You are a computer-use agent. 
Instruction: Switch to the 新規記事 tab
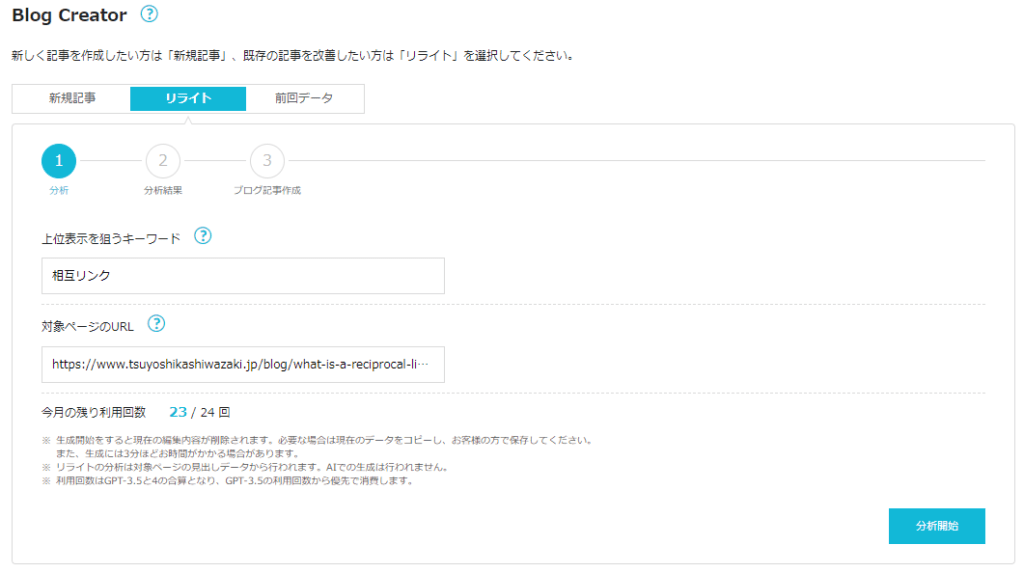(72, 98)
